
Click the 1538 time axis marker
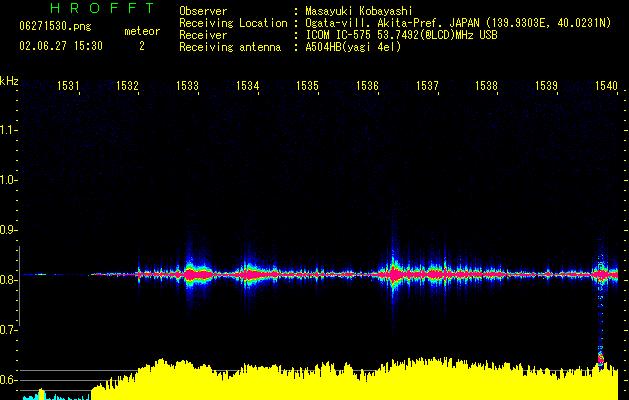pos(487,85)
